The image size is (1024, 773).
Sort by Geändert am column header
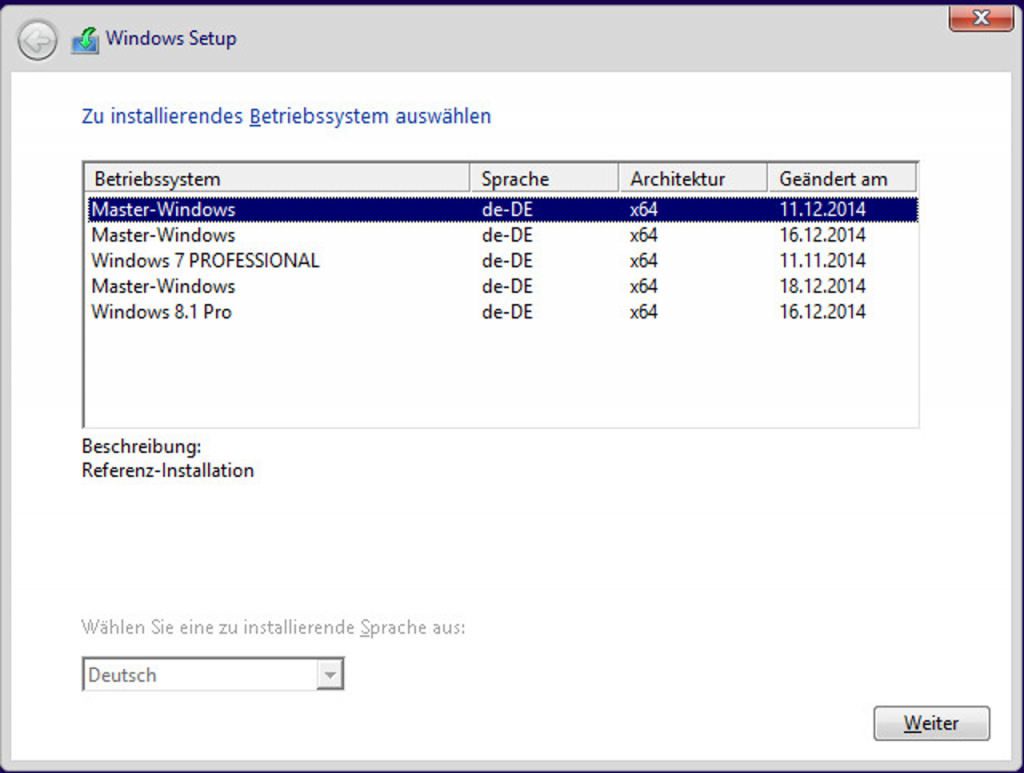coord(842,178)
